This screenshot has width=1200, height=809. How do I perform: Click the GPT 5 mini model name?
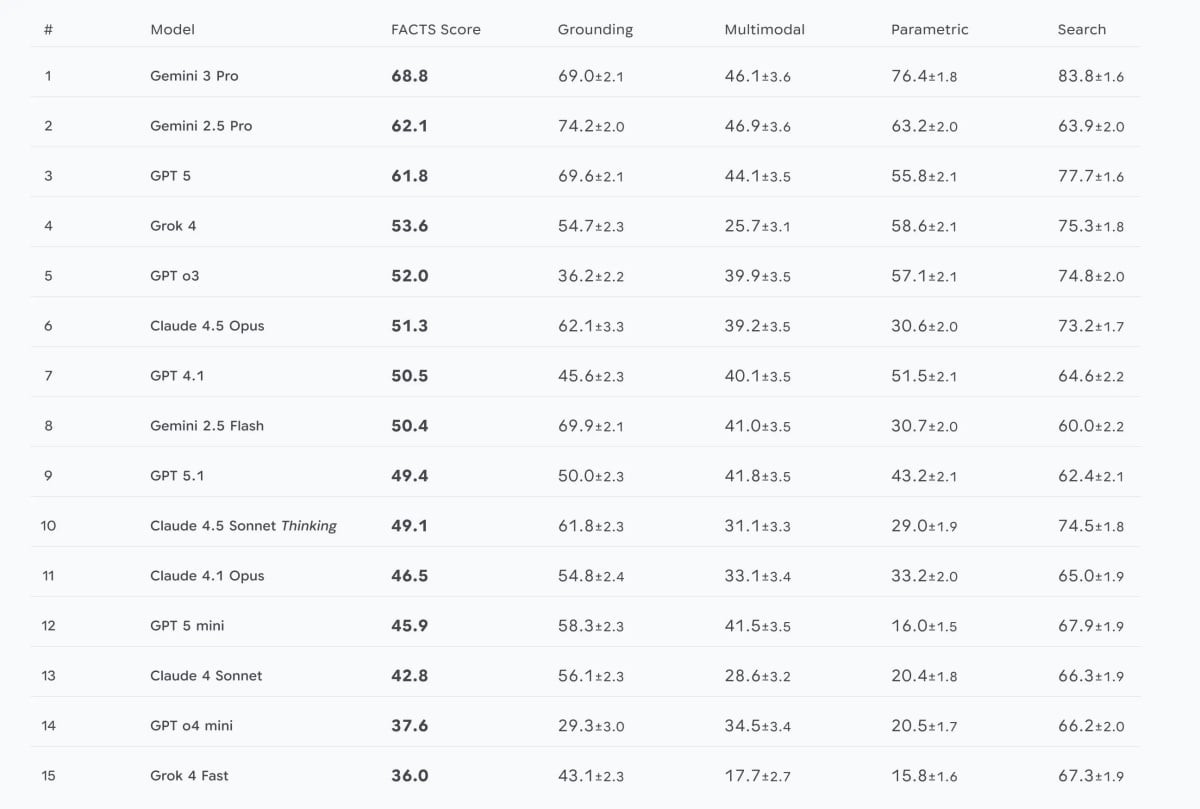[x=187, y=626]
